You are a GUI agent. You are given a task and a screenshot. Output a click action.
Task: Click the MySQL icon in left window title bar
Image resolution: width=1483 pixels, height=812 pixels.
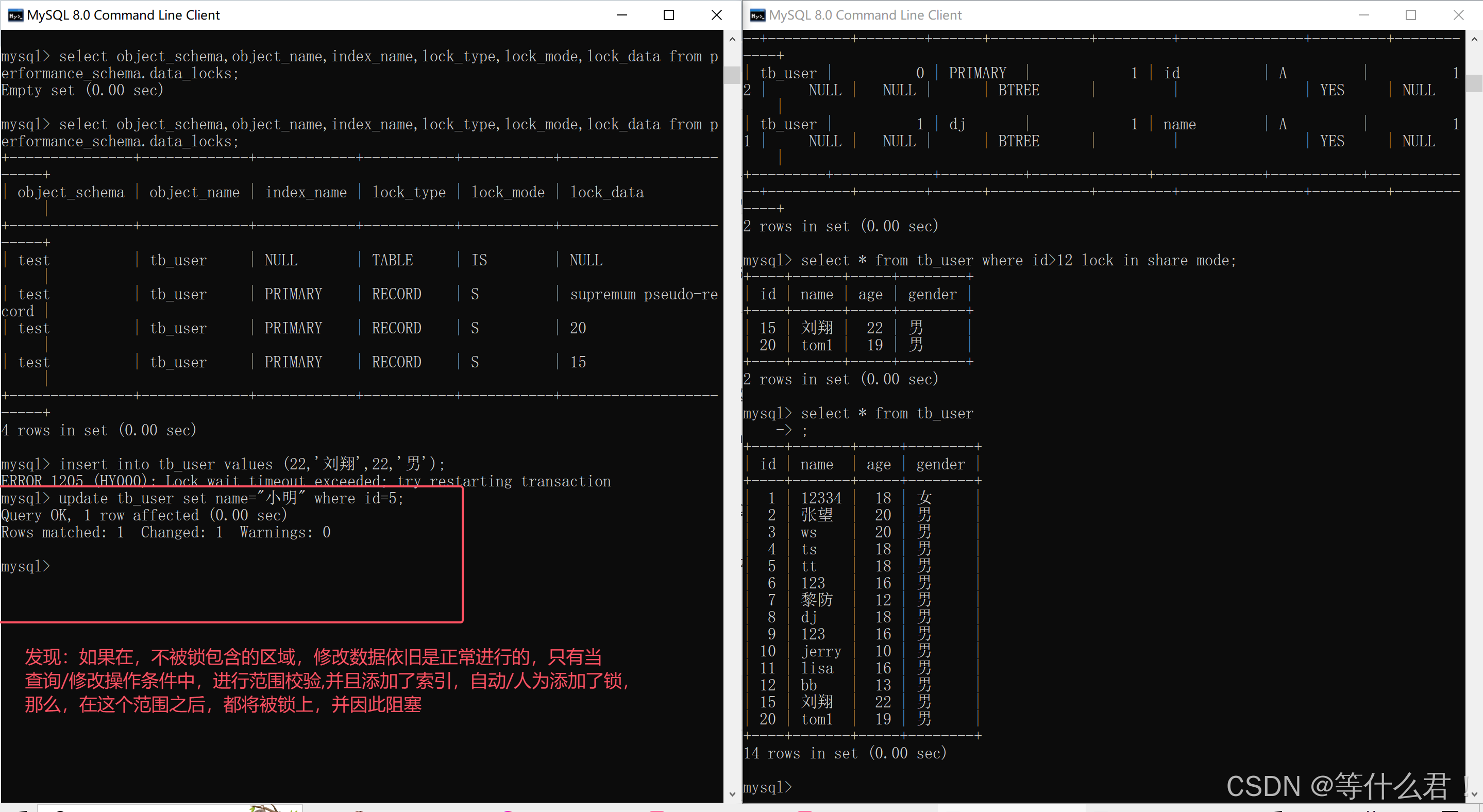(x=15, y=15)
